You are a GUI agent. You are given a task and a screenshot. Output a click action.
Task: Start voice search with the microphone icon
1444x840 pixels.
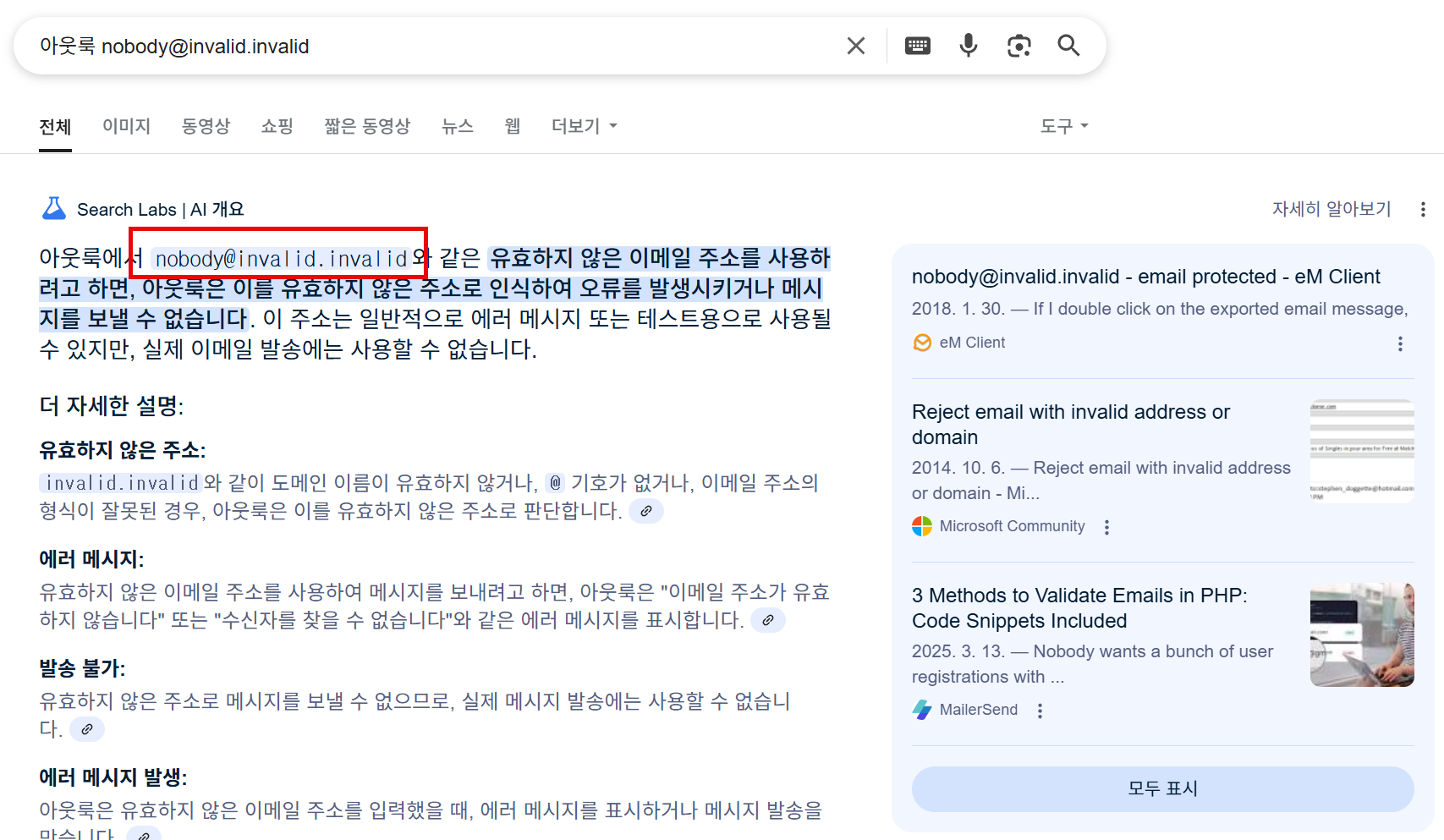(x=969, y=46)
